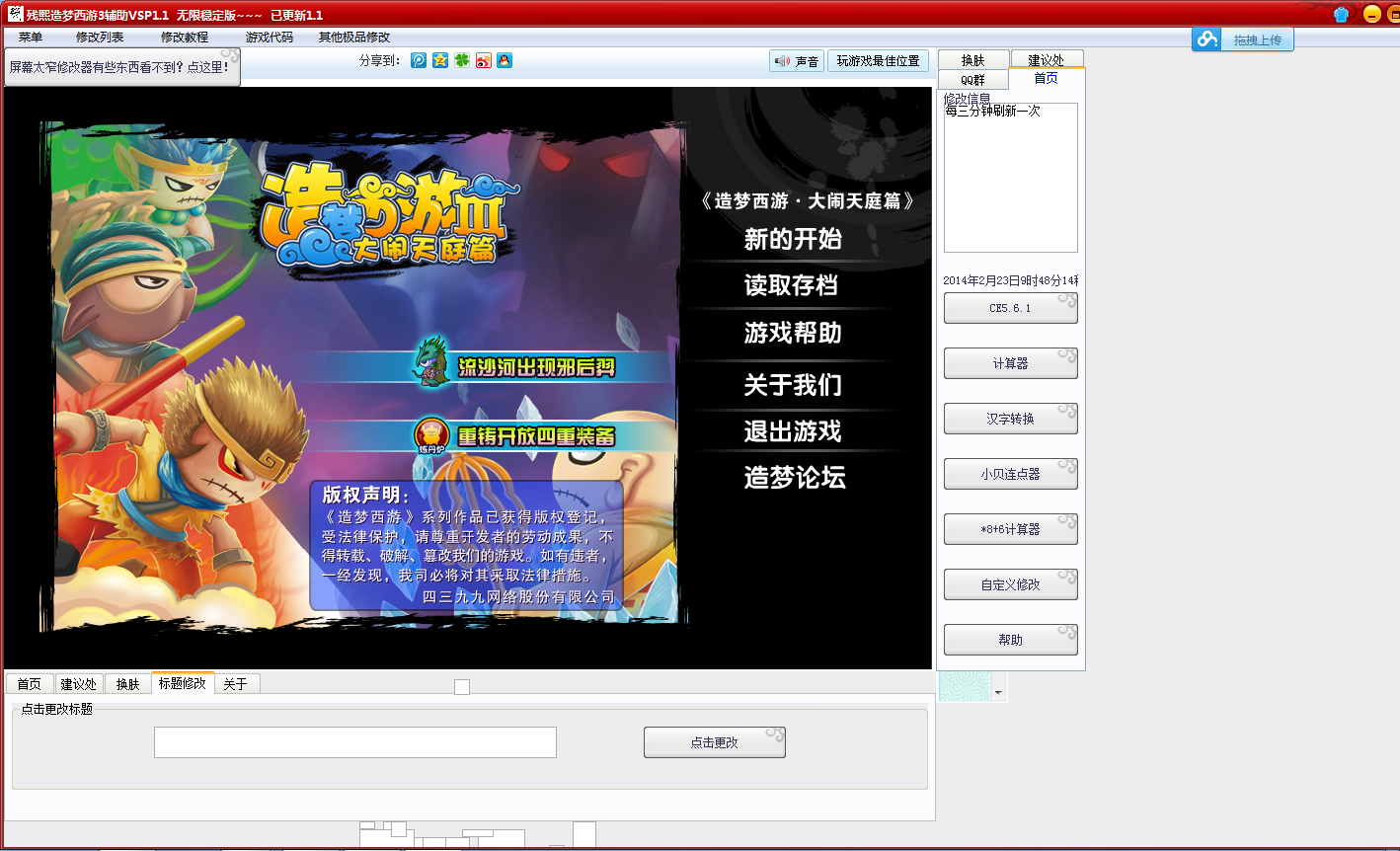Open the 其他极品修改 menu
This screenshot has height=851, width=1400.
pos(354,38)
